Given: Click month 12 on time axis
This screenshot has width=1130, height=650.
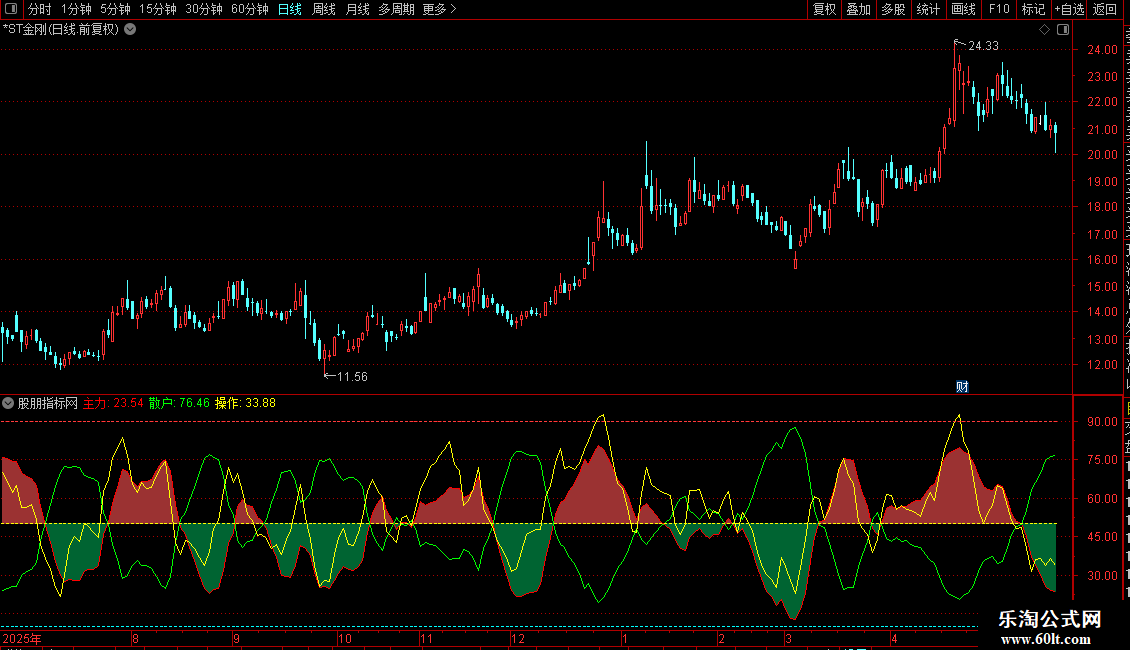Looking at the screenshot, I should tap(517, 638).
